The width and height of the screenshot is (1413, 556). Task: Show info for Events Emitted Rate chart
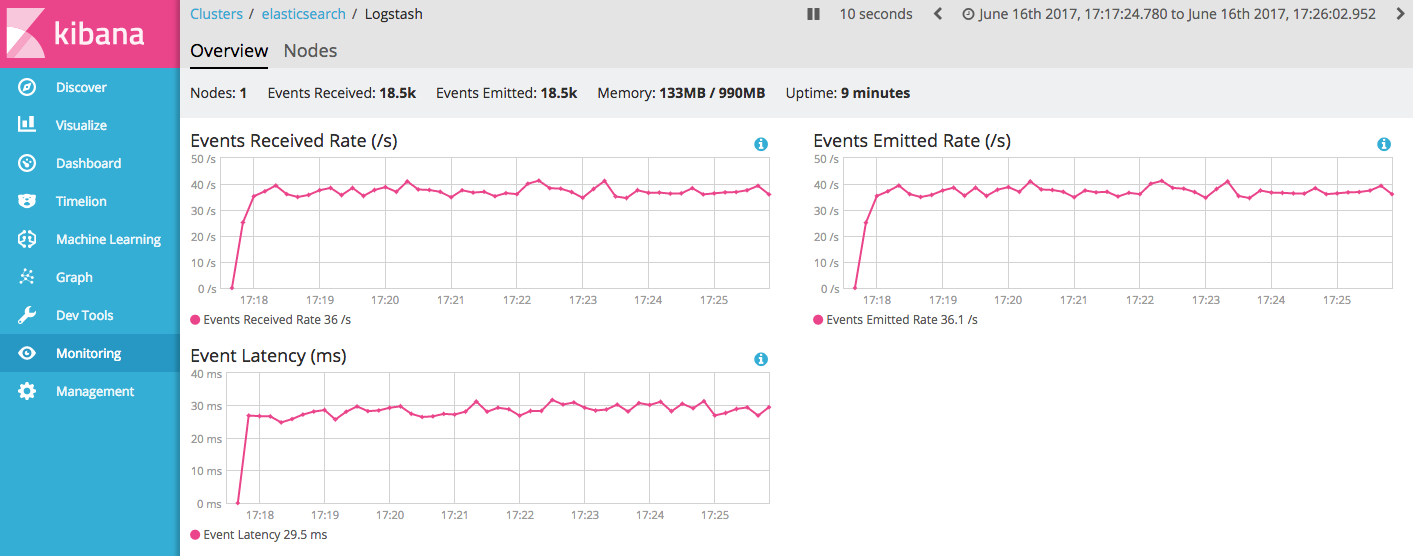pos(1384,144)
